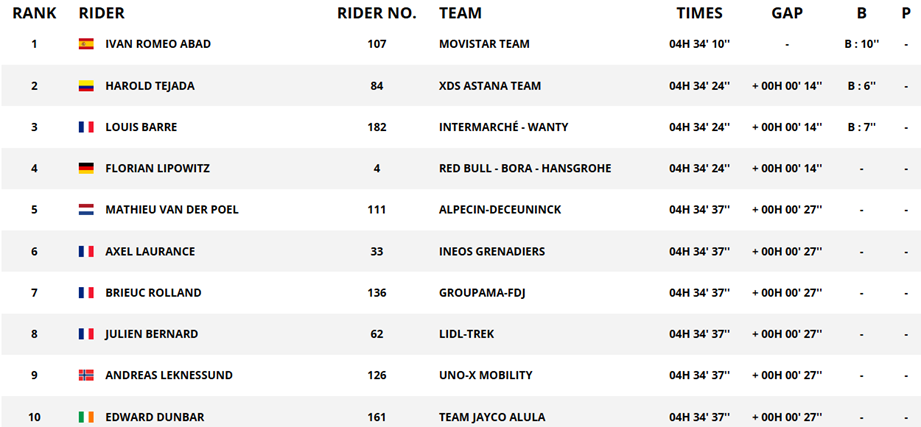Click the Spanish flag beside Ivan Romeo Abad
921x427 pixels.
click(86, 44)
